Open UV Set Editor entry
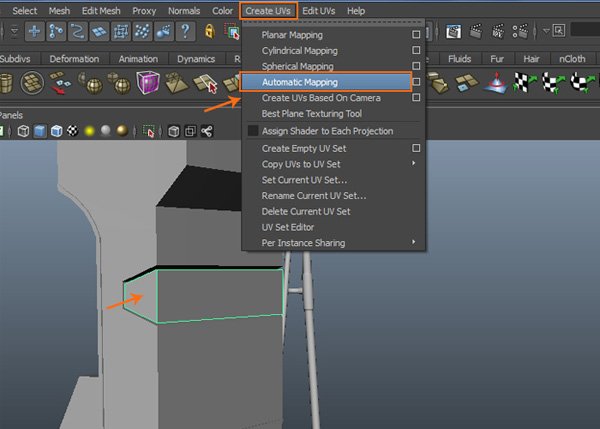This screenshot has height=429, width=600. pos(288,227)
